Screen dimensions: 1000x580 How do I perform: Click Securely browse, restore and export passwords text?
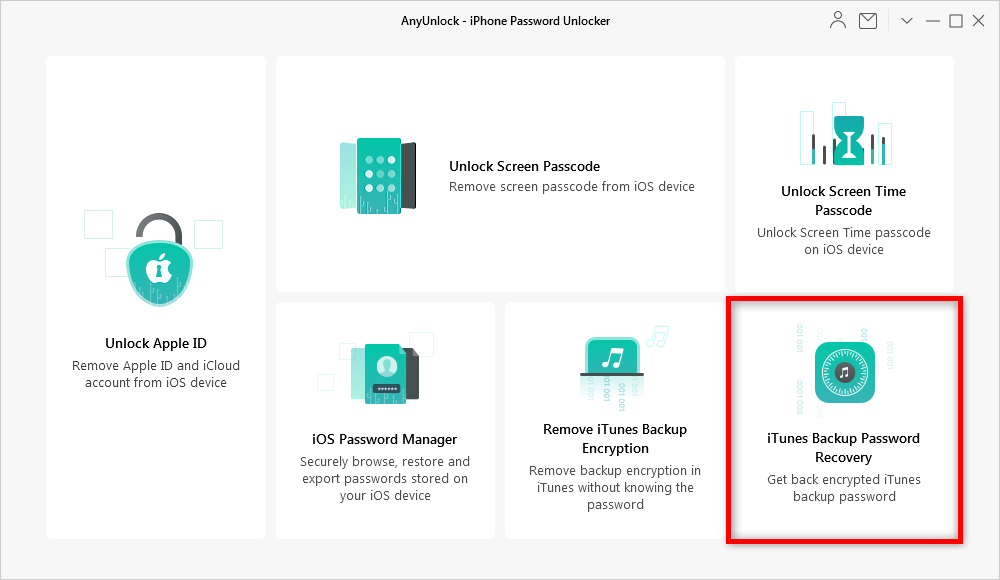385,479
